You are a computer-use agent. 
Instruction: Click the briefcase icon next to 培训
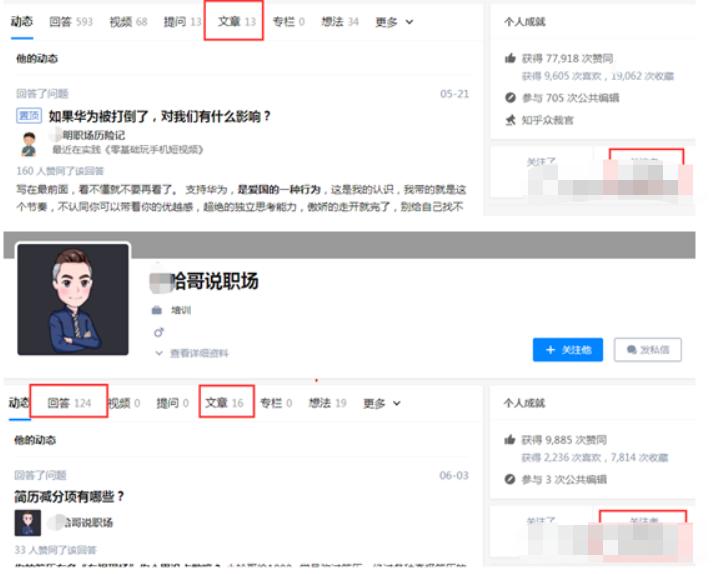(157, 310)
